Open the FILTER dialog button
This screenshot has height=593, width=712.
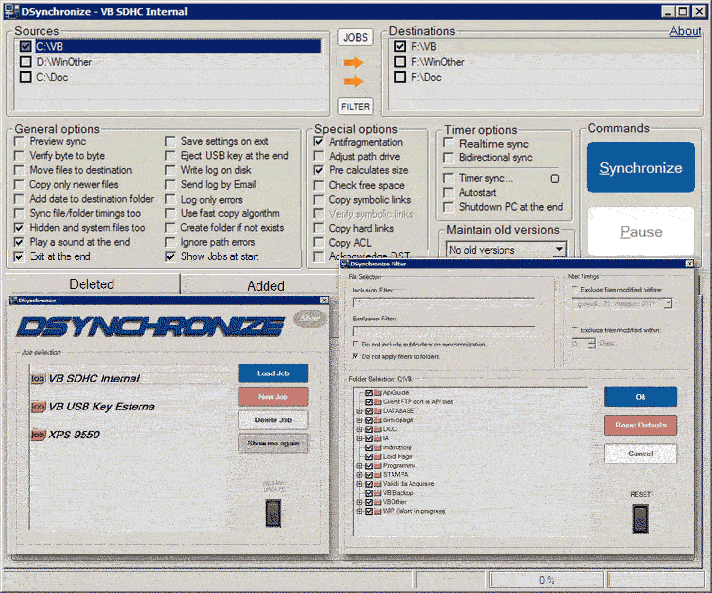tap(355, 106)
